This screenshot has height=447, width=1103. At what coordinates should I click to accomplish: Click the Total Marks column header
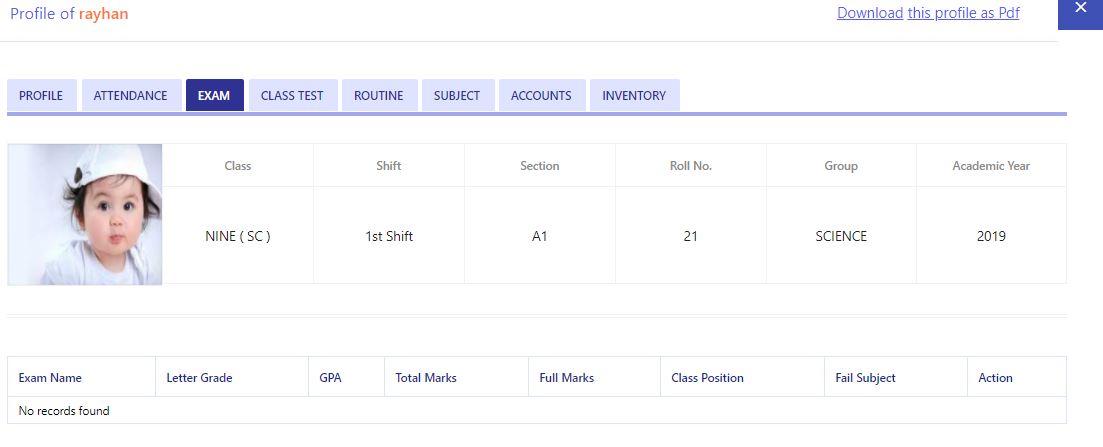coord(426,377)
